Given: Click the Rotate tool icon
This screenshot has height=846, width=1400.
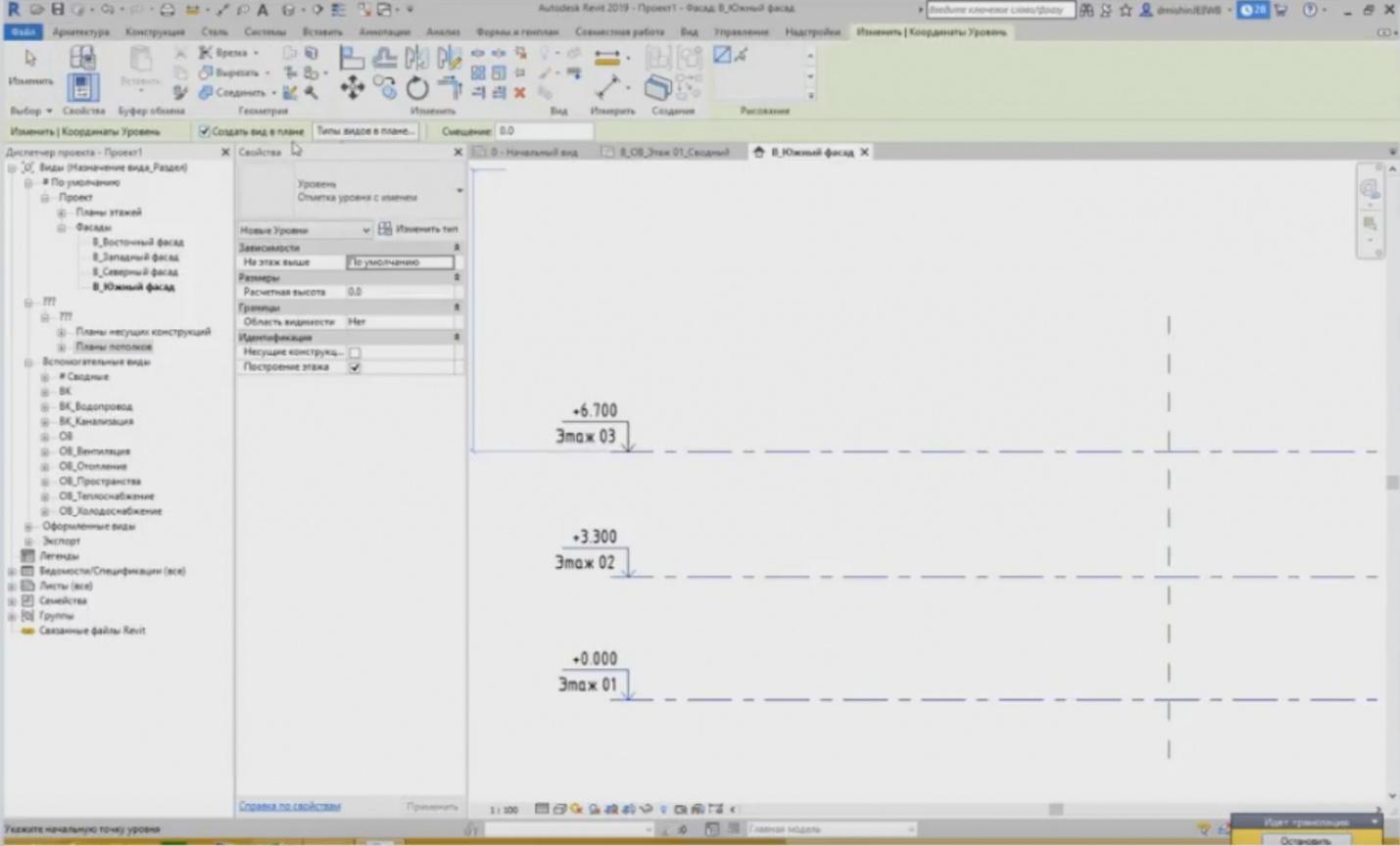Looking at the screenshot, I should (x=417, y=89).
